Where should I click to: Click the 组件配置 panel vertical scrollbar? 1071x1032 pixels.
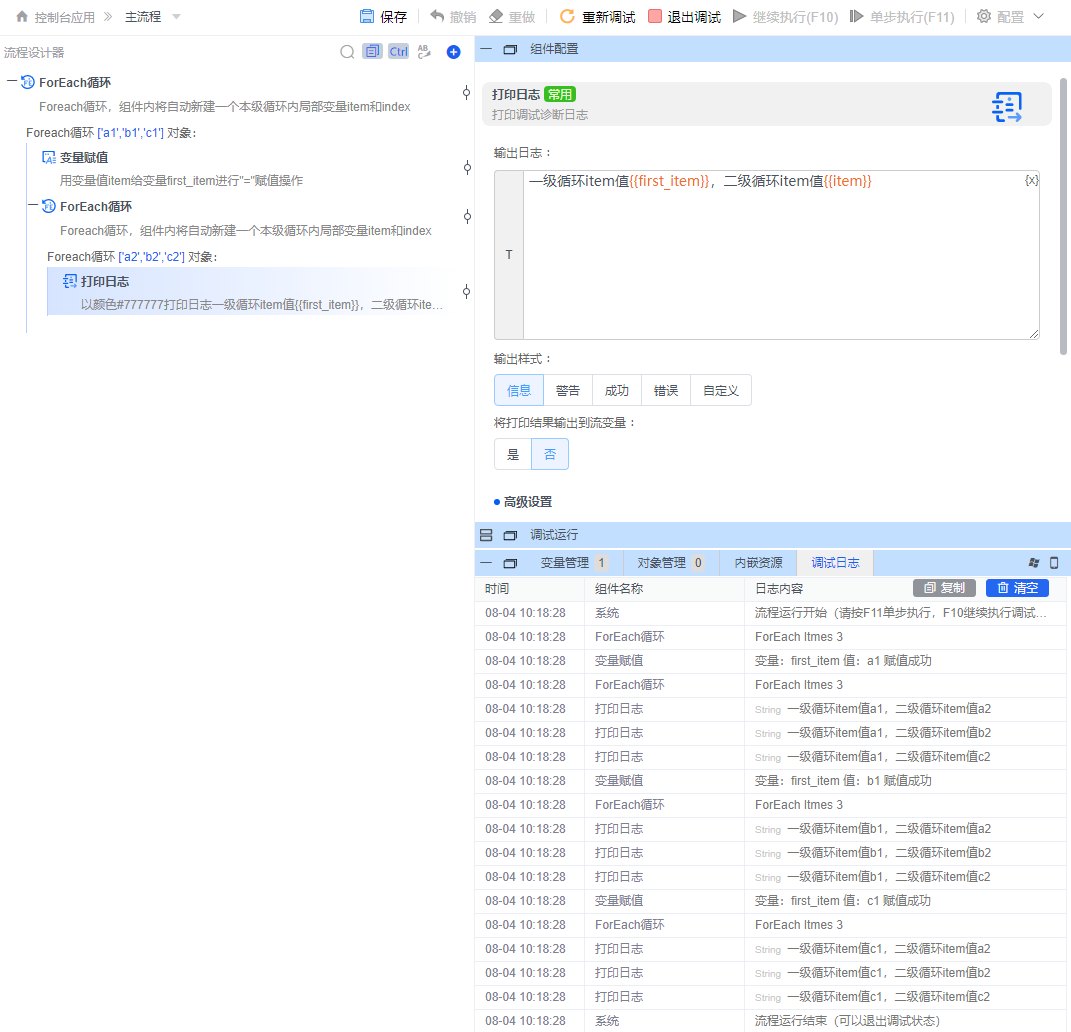click(1063, 216)
